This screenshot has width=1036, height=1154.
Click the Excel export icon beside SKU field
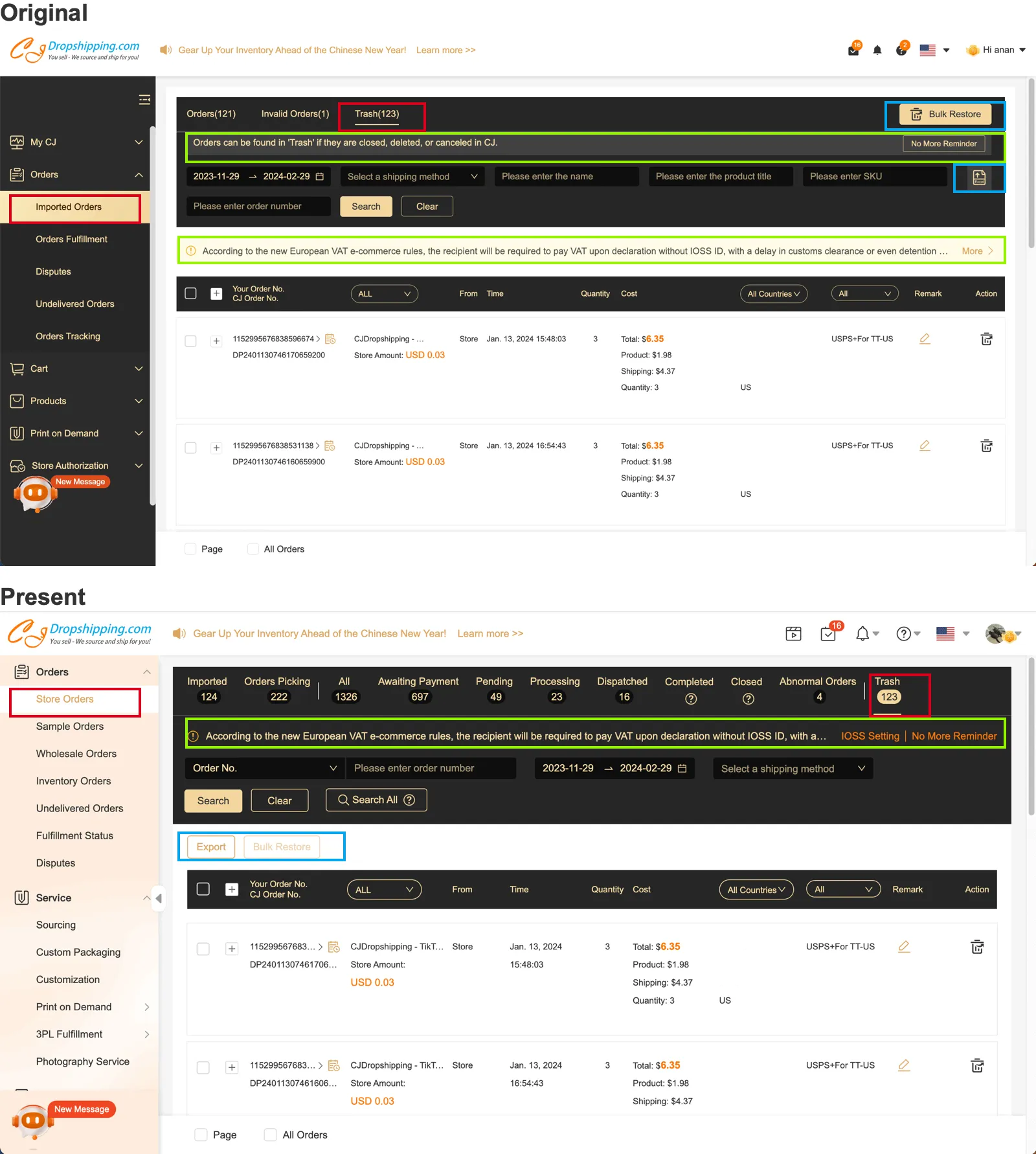[978, 177]
